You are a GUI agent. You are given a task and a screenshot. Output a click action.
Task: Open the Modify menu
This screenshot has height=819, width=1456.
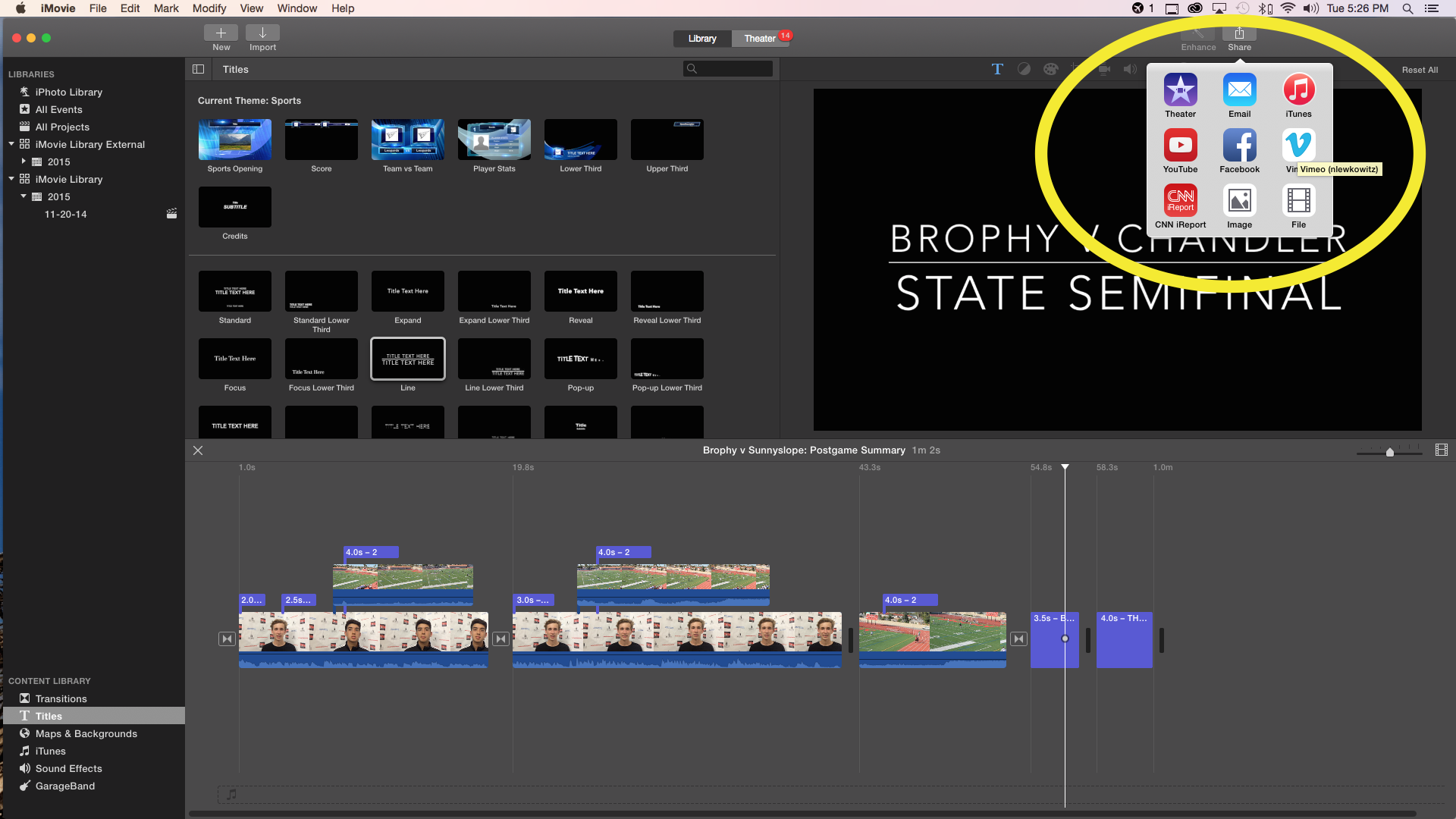click(x=209, y=8)
